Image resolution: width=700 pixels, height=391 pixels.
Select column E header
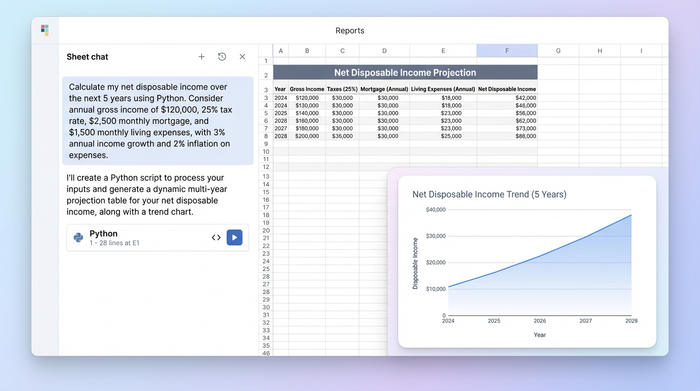[x=443, y=50]
